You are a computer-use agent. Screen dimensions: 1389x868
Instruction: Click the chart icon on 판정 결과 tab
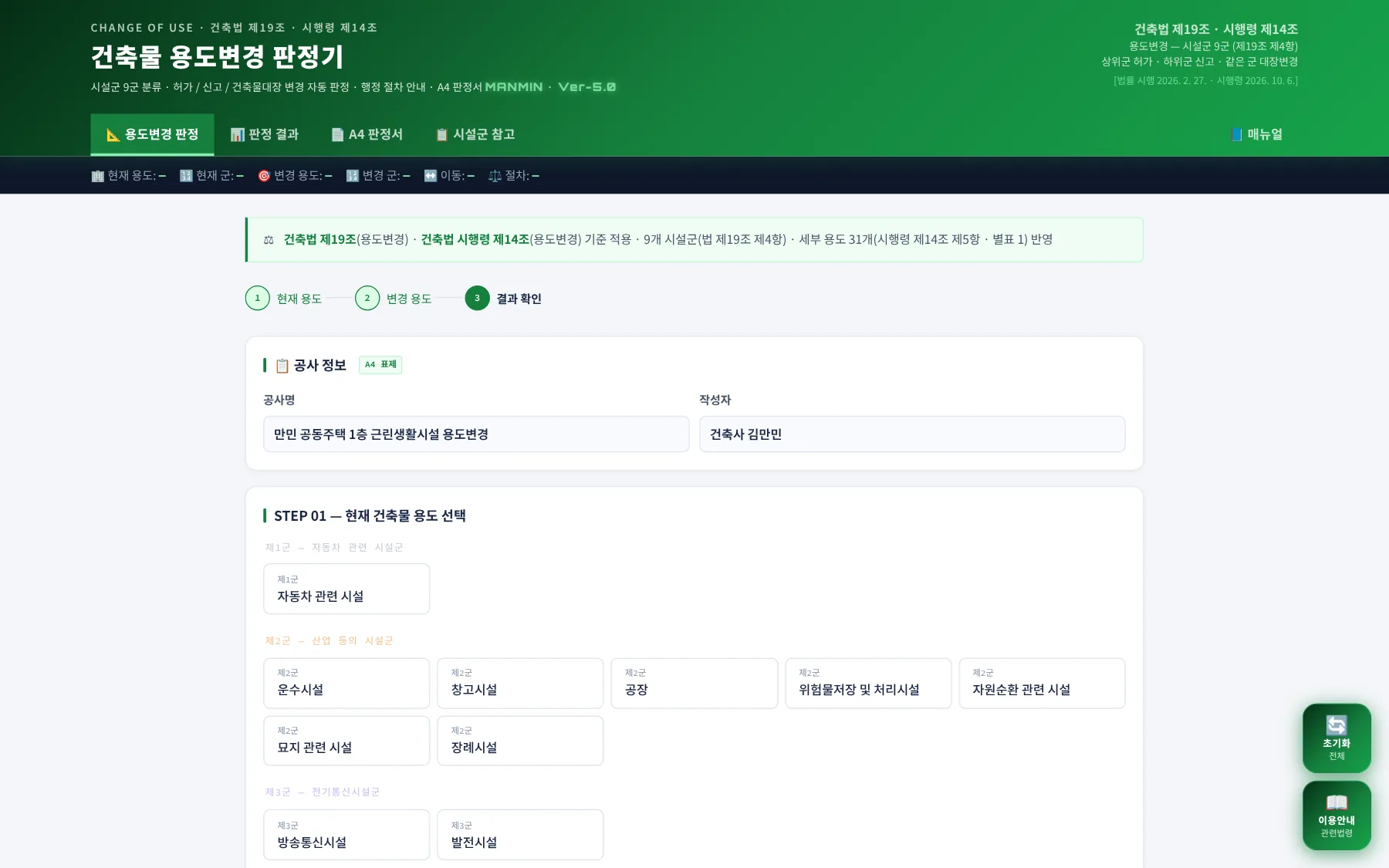coord(238,135)
